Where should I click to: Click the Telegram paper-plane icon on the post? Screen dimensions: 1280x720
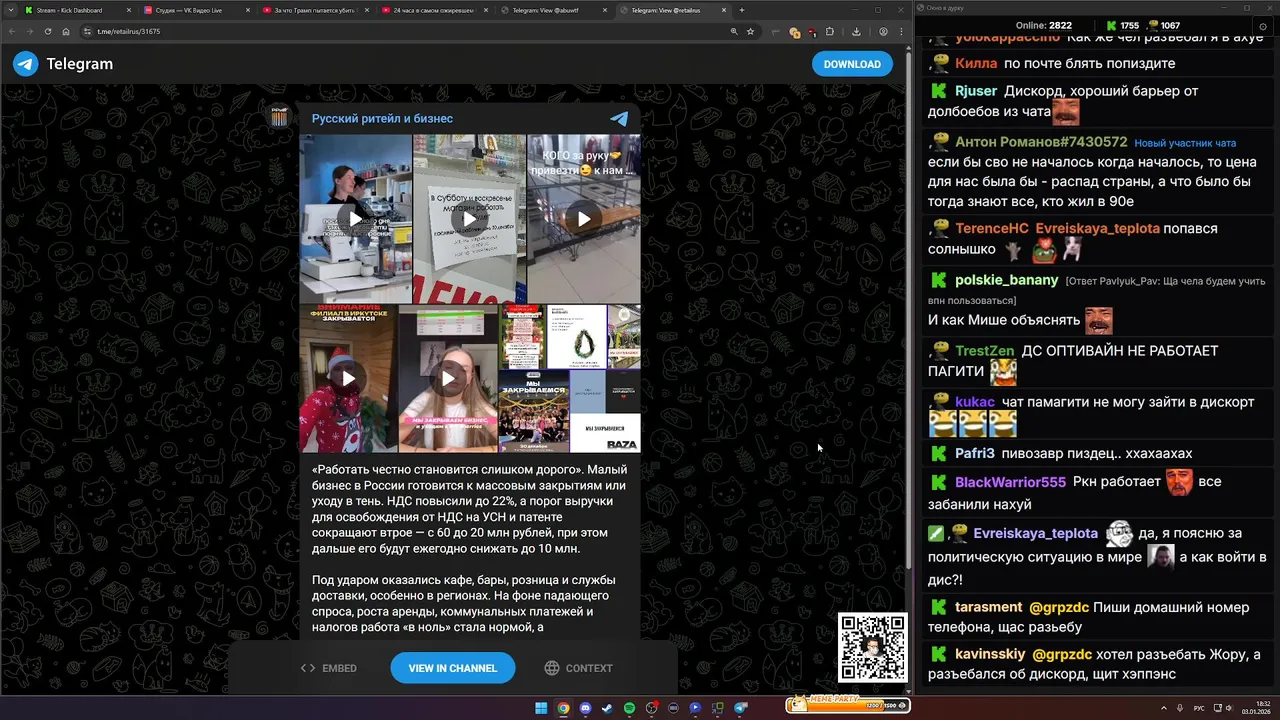tap(620, 118)
